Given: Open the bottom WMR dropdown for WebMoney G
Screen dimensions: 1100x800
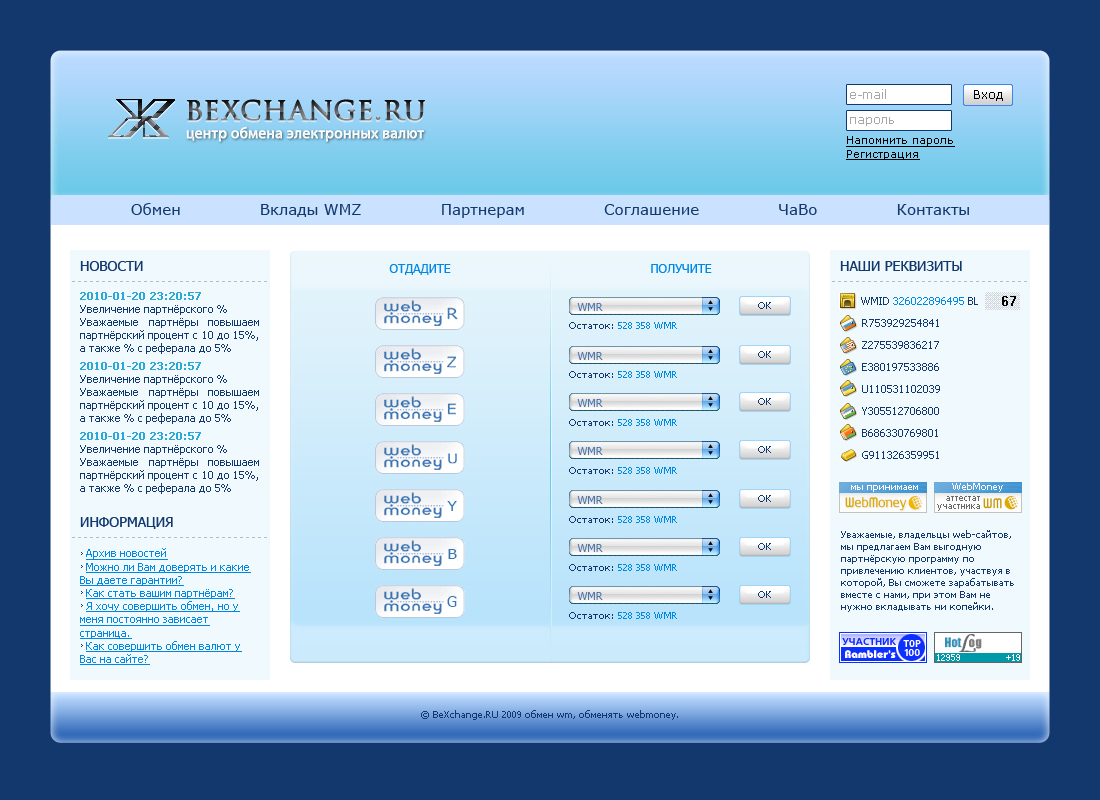Looking at the screenshot, I should coord(643,594).
